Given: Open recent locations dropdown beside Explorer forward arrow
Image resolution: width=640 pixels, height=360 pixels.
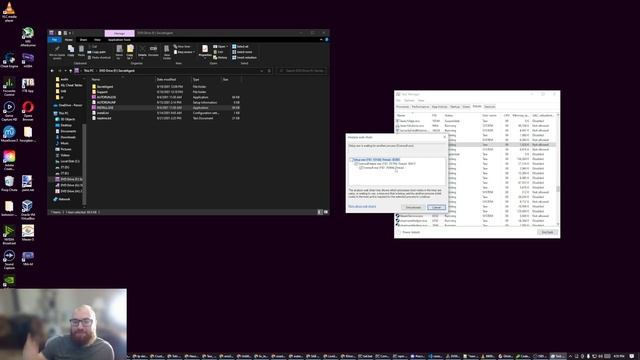Looking at the screenshot, I should 66,71.
